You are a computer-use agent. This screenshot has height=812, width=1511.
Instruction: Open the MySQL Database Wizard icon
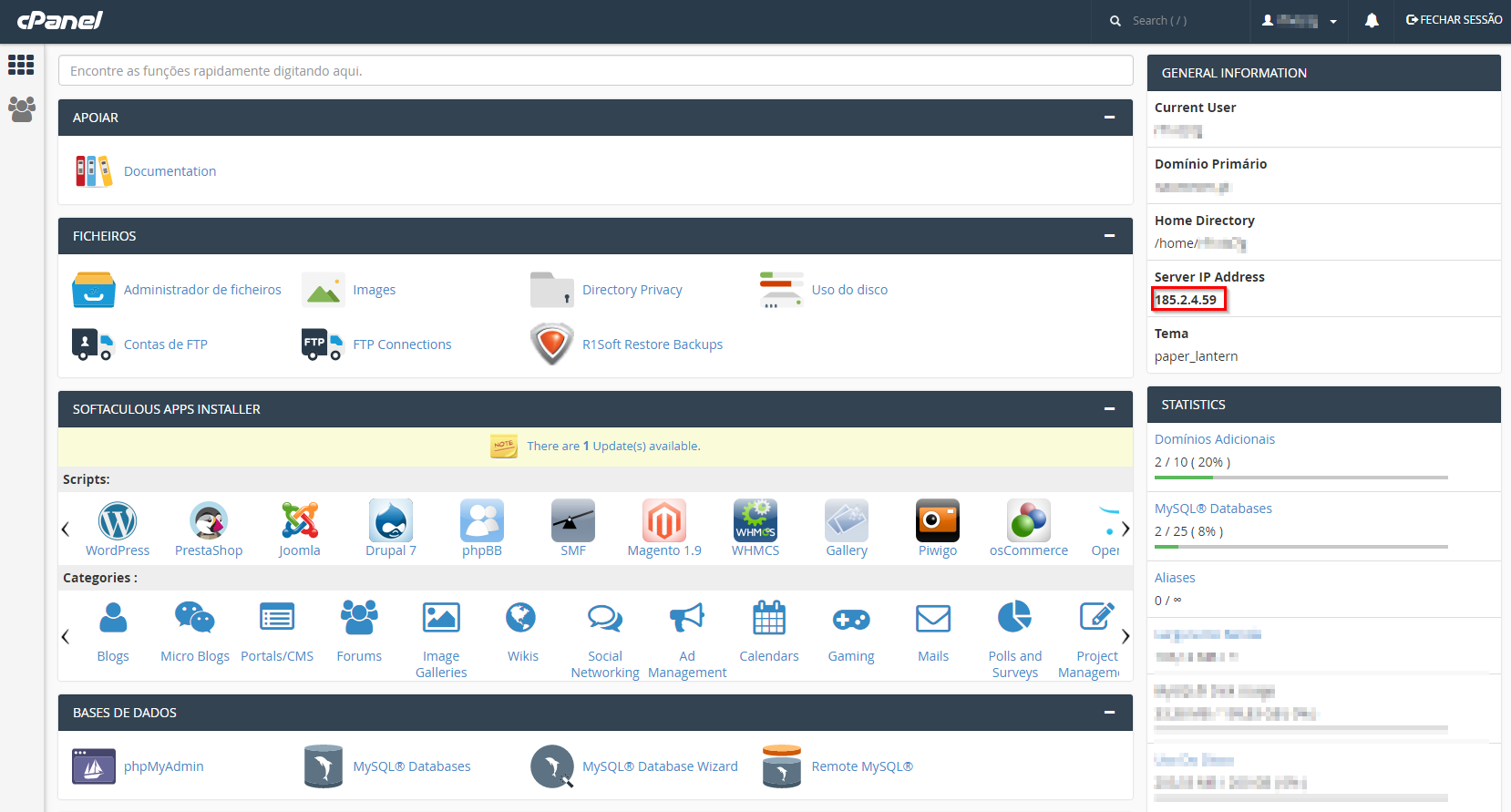[552, 766]
